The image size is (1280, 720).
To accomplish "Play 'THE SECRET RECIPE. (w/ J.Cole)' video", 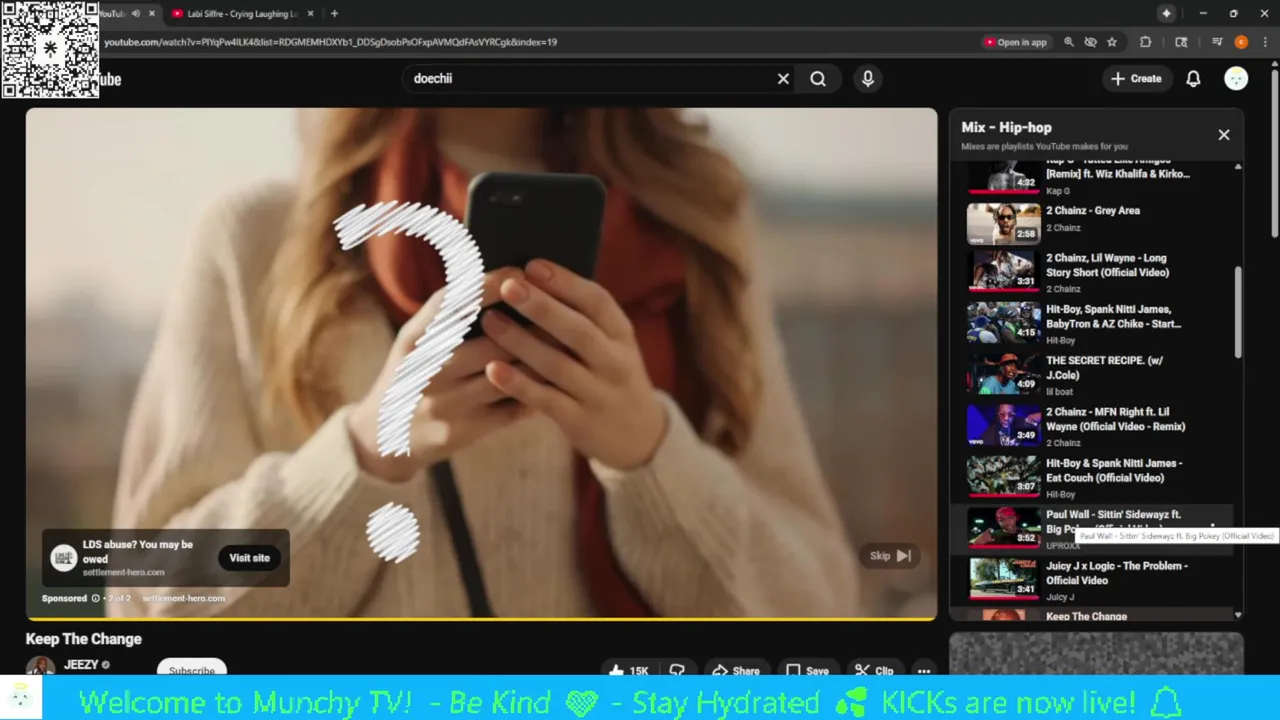I will click(1100, 375).
